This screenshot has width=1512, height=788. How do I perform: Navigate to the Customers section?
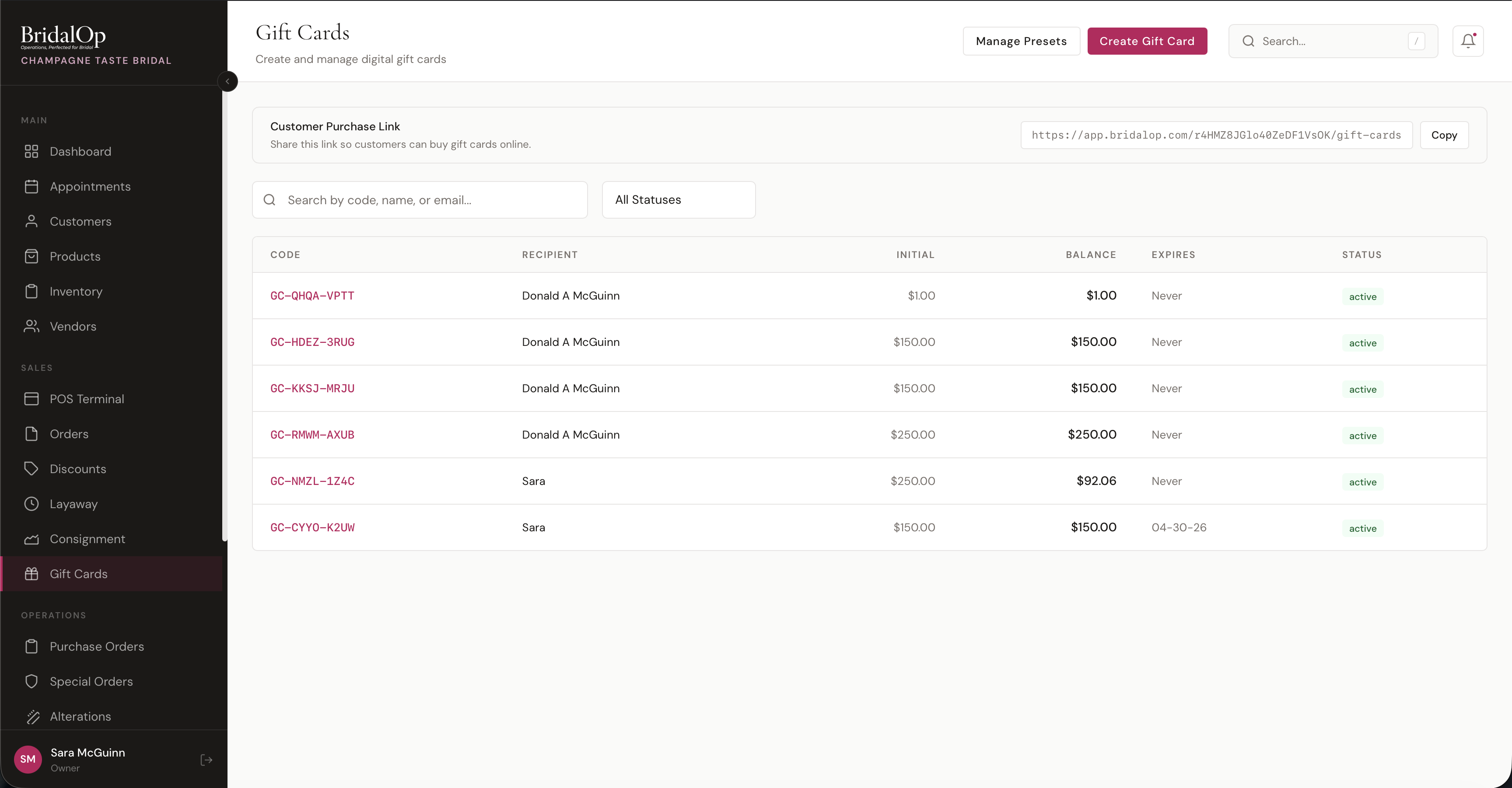click(x=80, y=222)
